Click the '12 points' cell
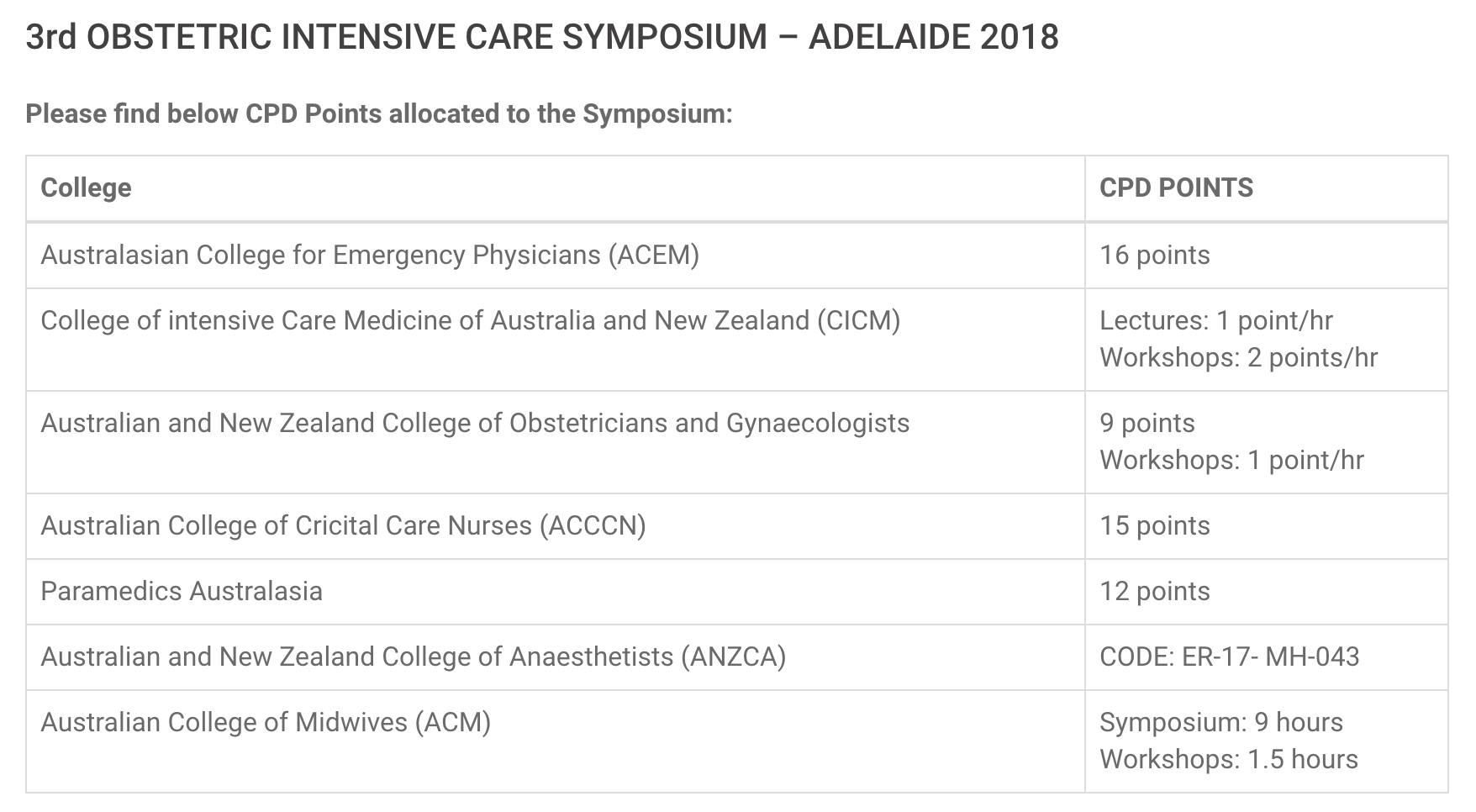The height and width of the screenshot is (812, 1476). click(1266, 592)
